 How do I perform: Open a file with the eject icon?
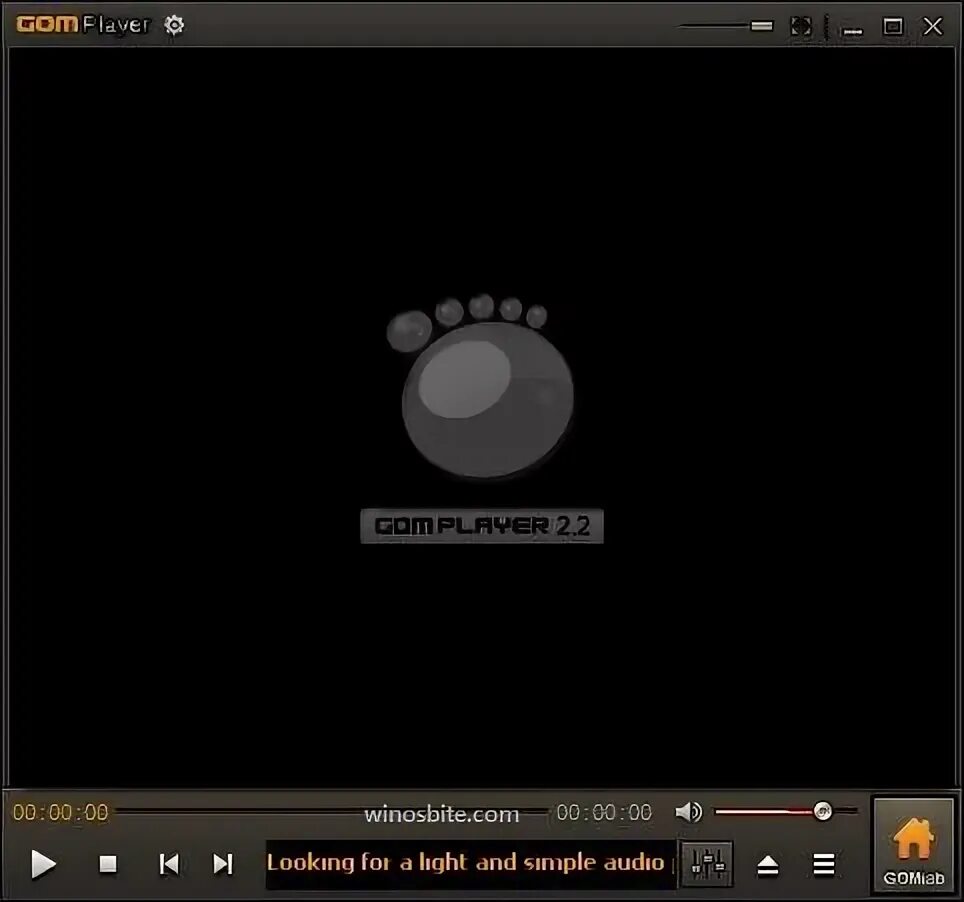pos(768,866)
